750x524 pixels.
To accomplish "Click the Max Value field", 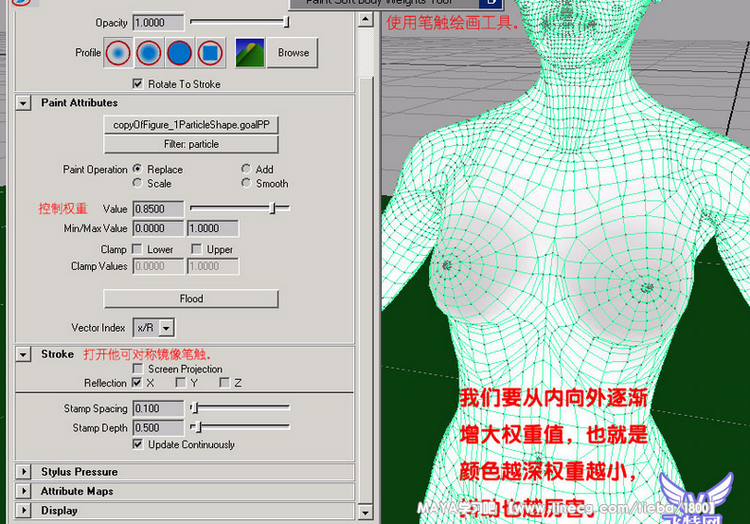I will (213, 228).
